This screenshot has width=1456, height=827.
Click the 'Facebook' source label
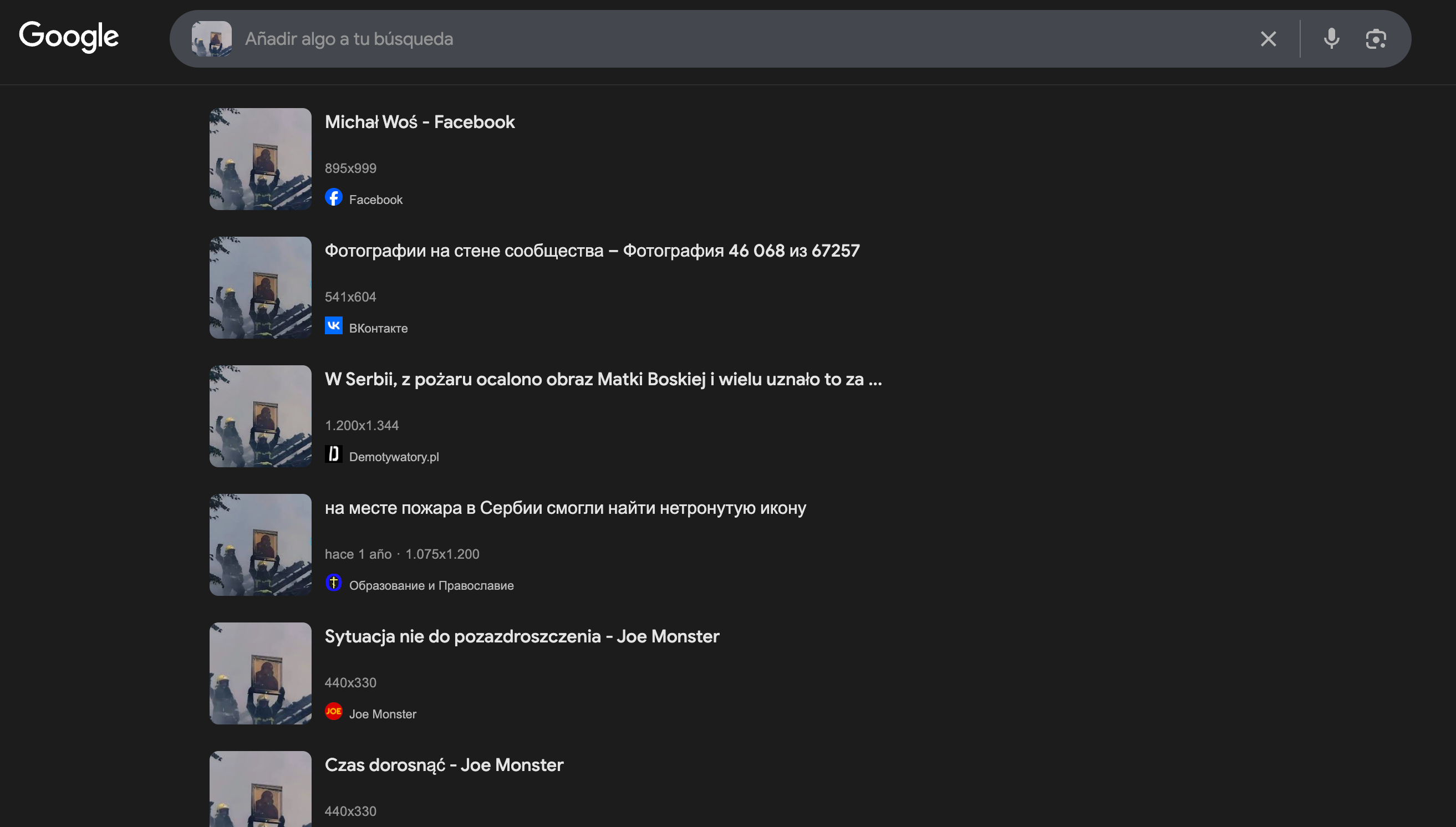coord(375,200)
